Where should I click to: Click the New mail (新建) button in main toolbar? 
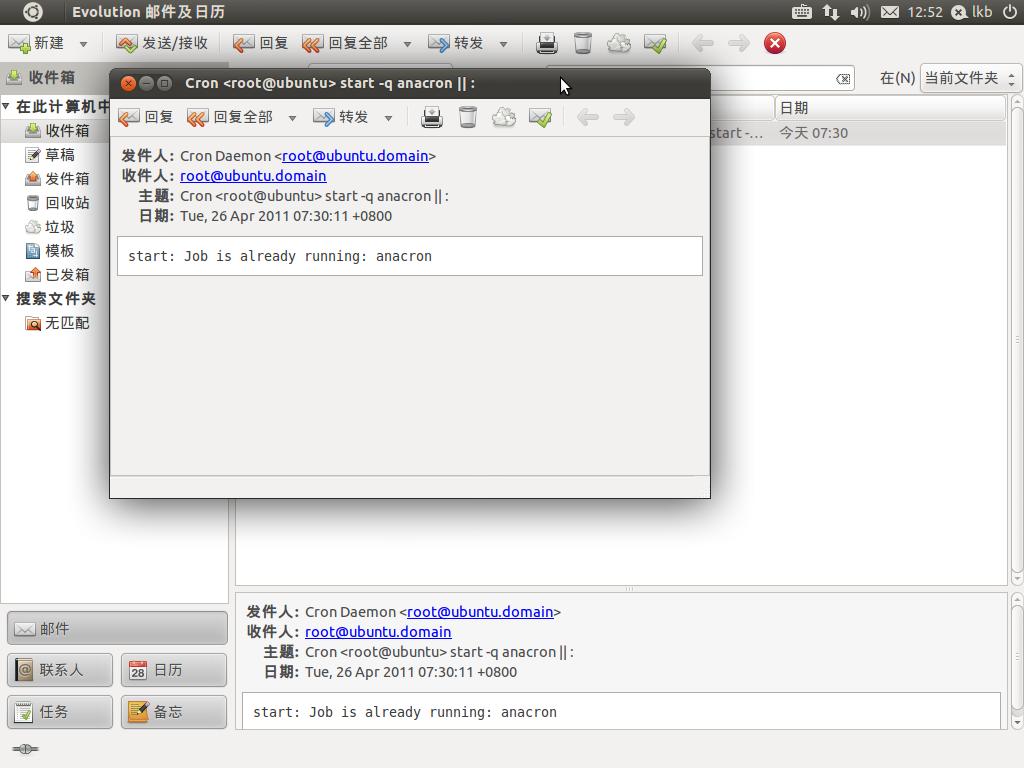[x=37, y=44]
